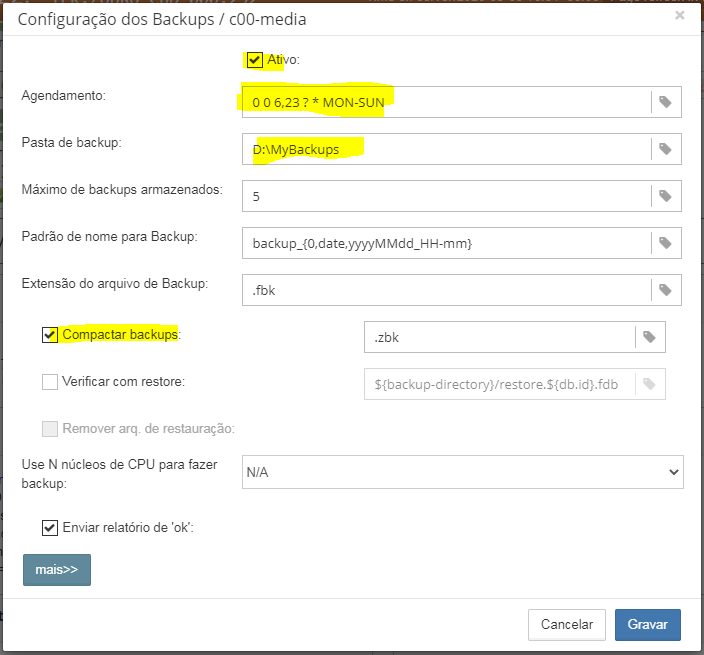The image size is (704, 655).
Task: Close the backup configuration dialog
Action: [x=680, y=16]
